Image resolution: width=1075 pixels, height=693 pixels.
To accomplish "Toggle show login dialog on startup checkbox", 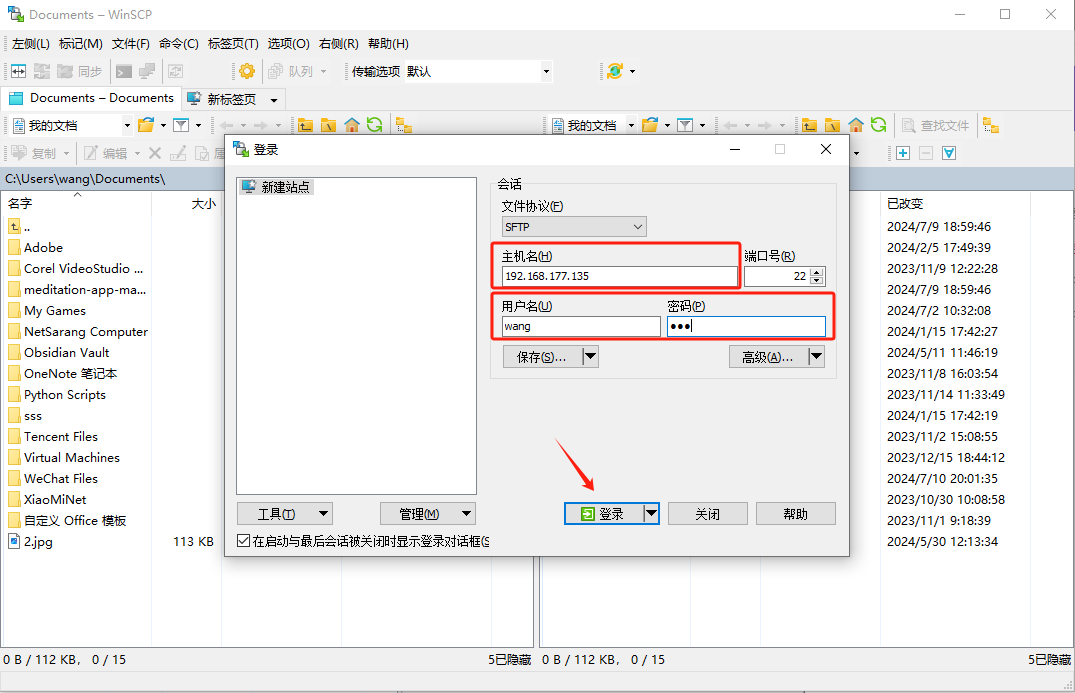I will coord(243,541).
